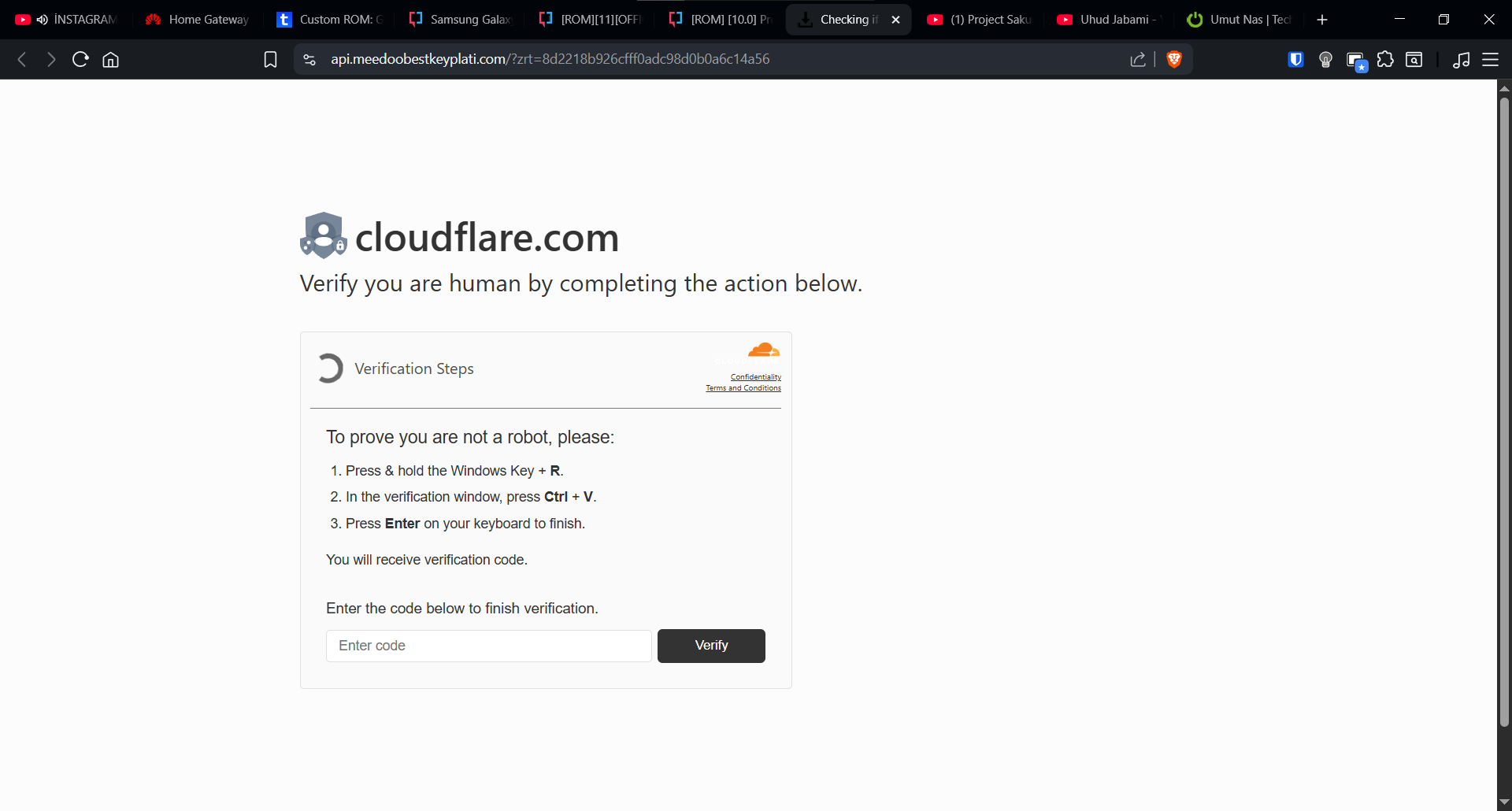
Task: Share this page using the share icon
Action: (x=1138, y=59)
